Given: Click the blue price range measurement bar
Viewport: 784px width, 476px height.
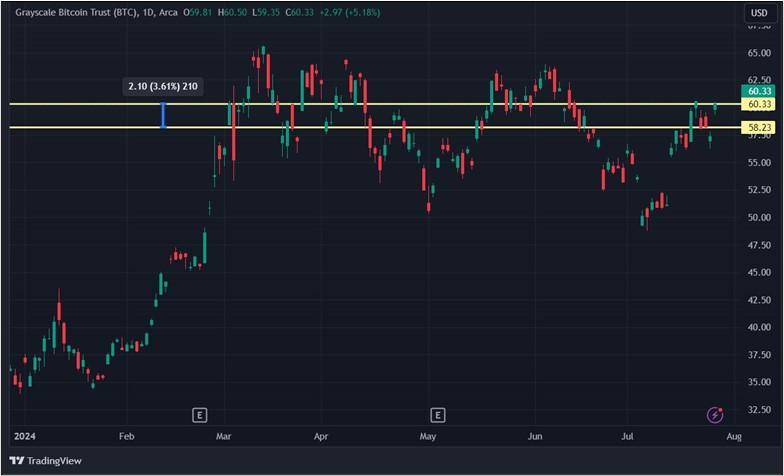Looking at the screenshot, I should point(163,116).
